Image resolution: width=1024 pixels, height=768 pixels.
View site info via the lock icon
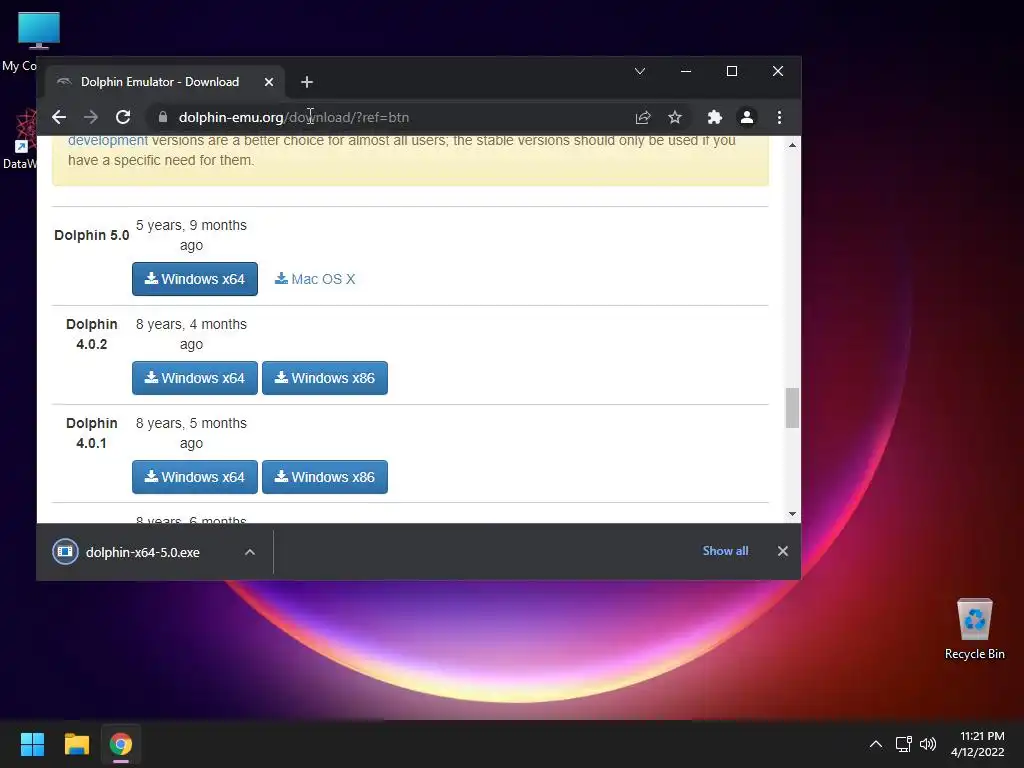(x=163, y=118)
